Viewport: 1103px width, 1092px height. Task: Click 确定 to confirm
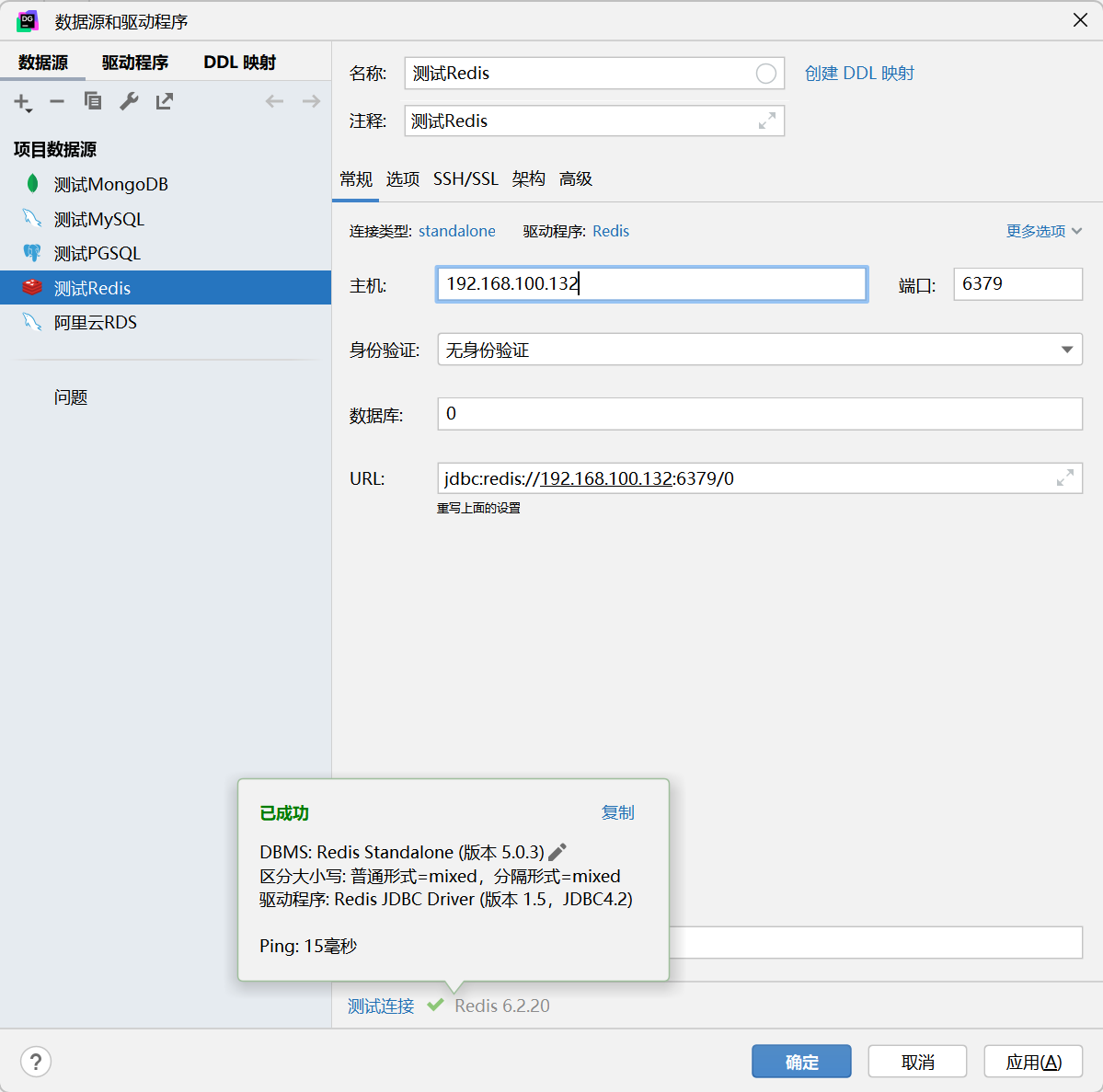[801, 1061]
